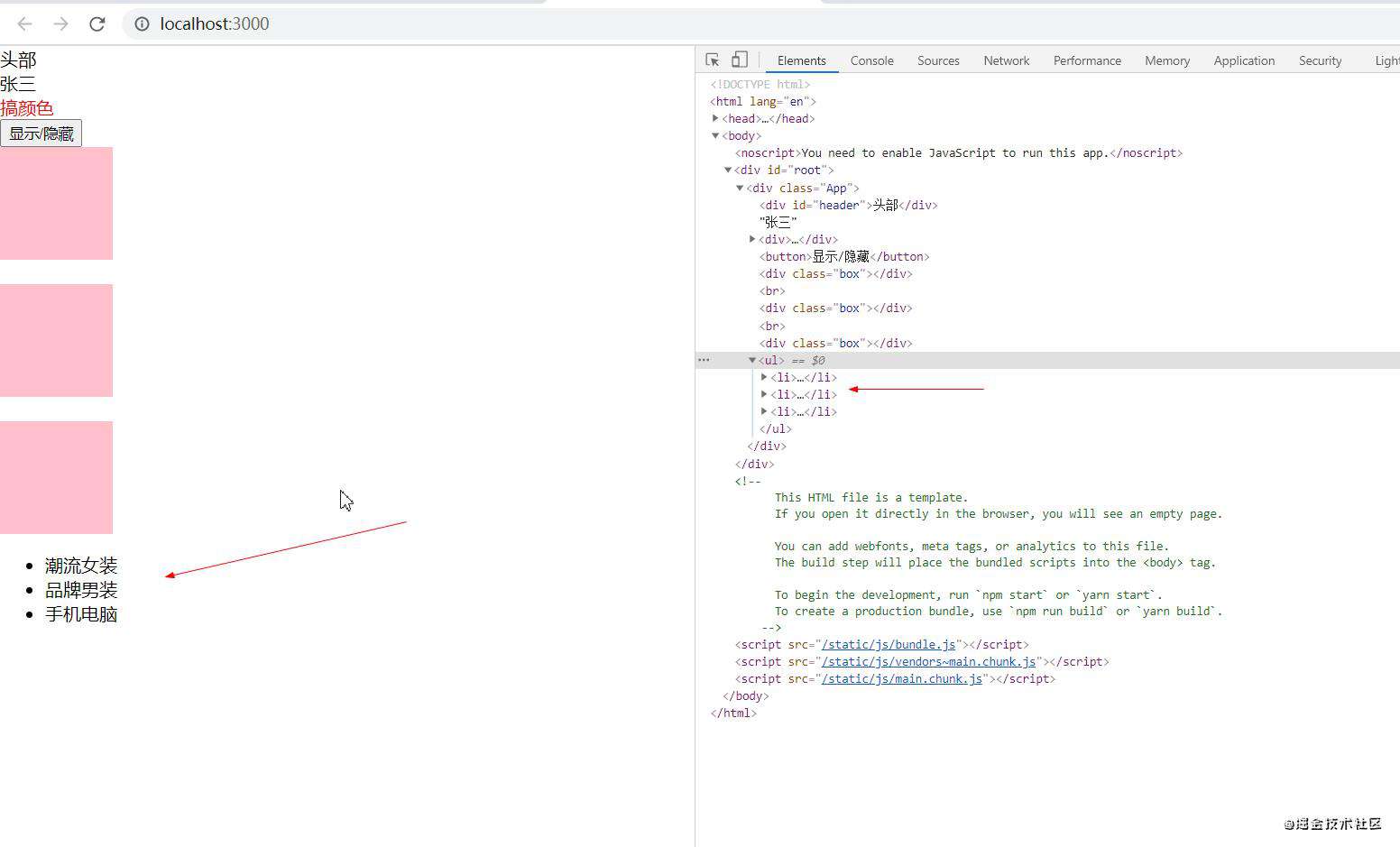
Task: Open the /static/js/main.chunk.js link
Action: tap(902, 678)
